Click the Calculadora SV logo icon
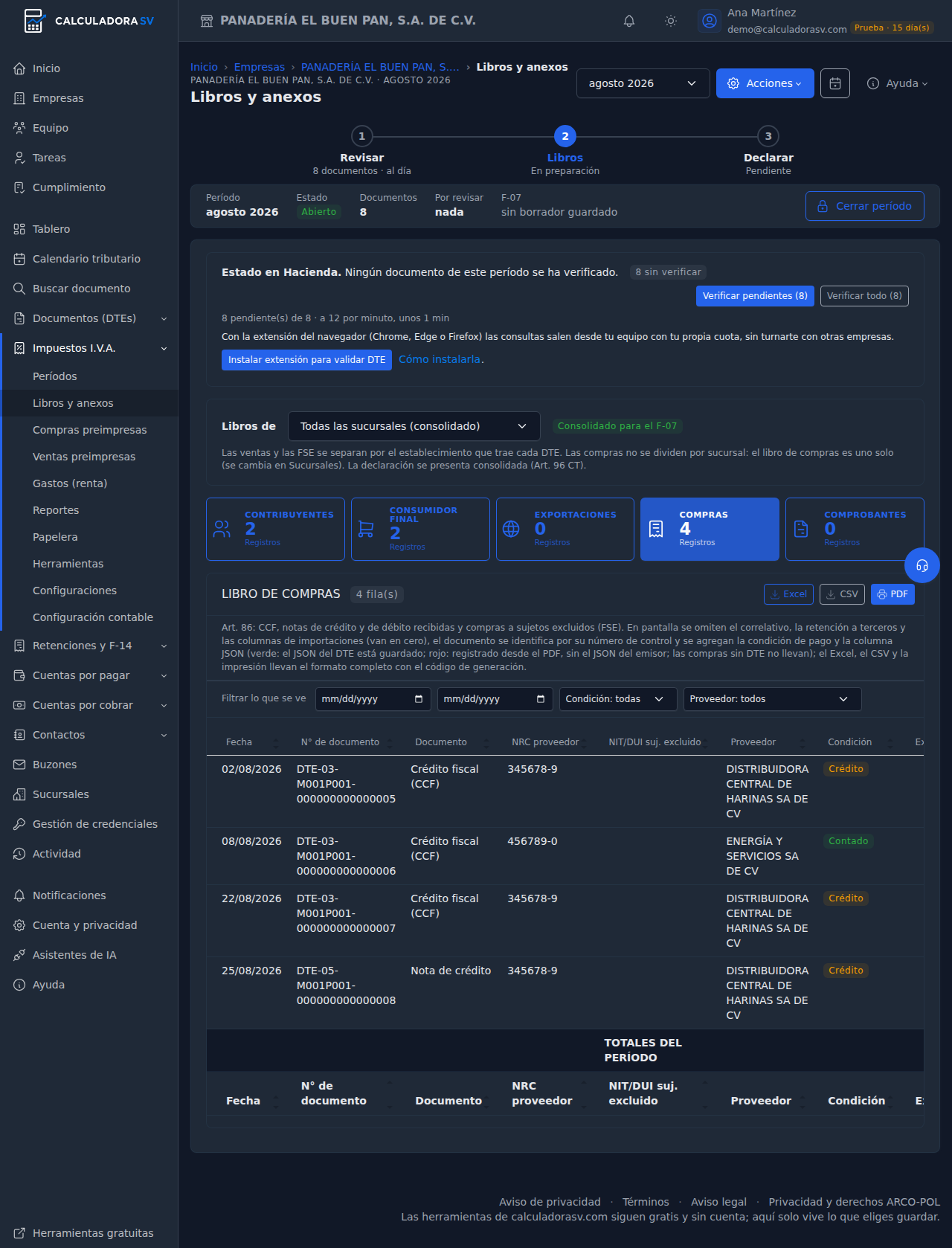The width and height of the screenshot is (952, 1248). pos(33,21)
